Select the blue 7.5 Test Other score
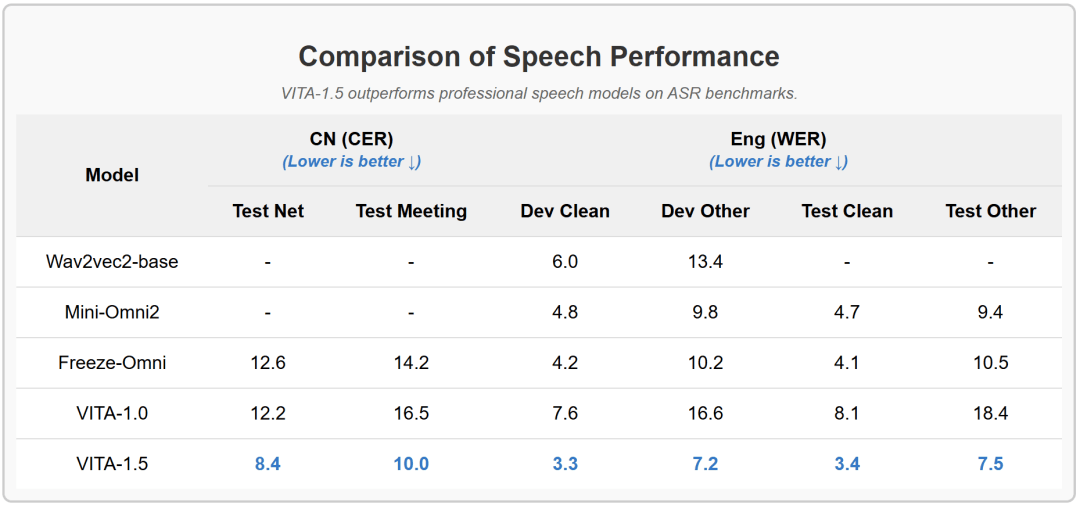The width and height of the screenshot is (1080, 505). click(990, 464)
